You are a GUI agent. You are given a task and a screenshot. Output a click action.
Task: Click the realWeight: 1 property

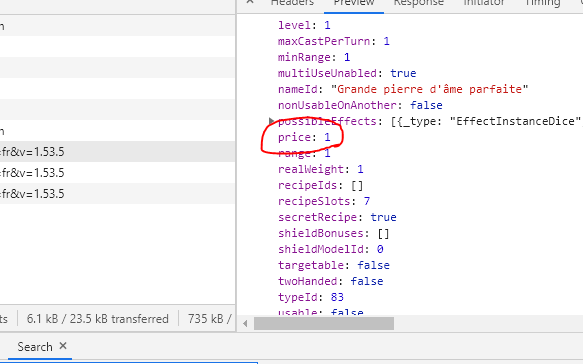point(321,169)
